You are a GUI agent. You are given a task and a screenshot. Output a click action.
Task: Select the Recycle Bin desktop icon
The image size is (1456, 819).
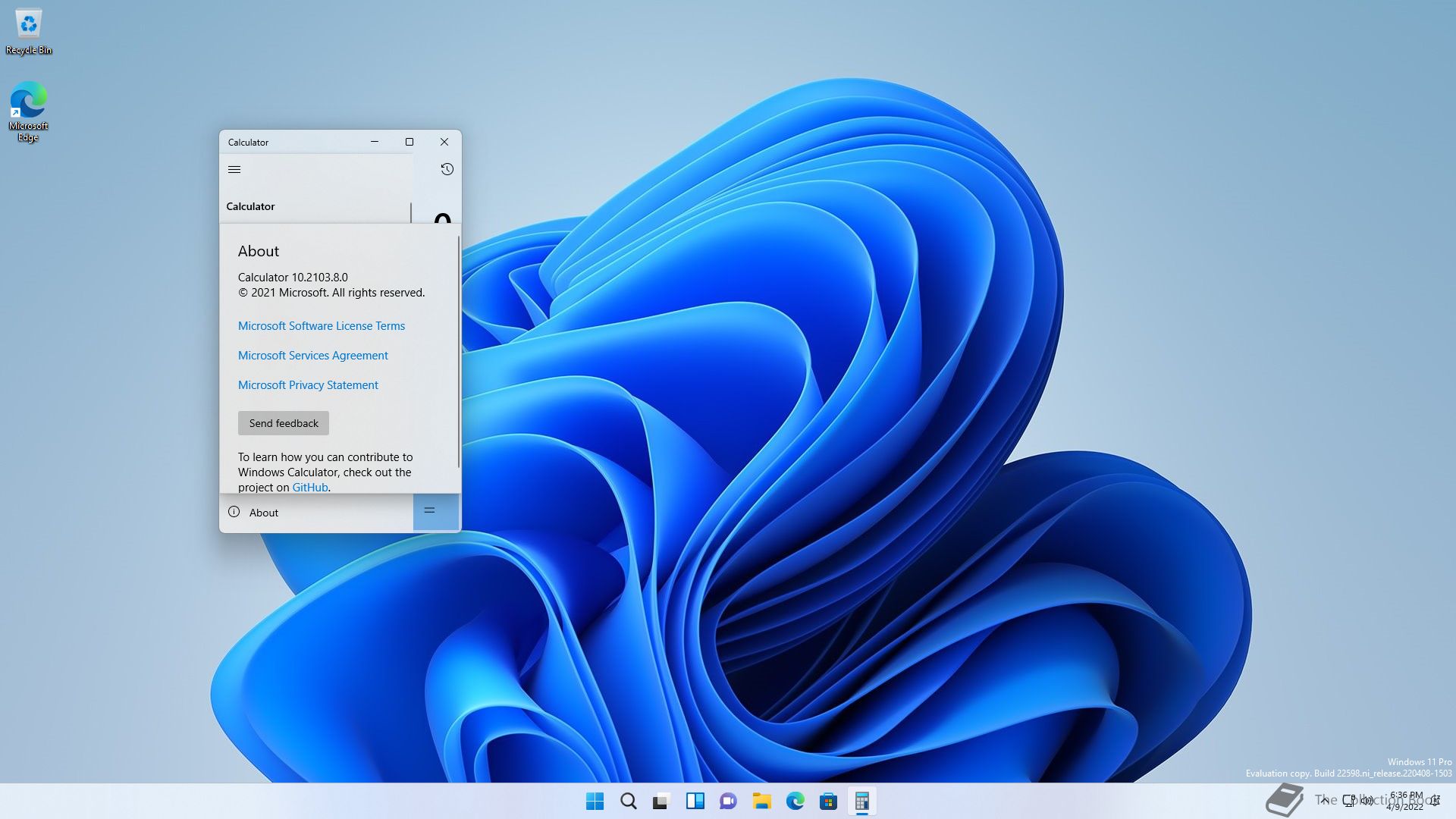point(29,32)
